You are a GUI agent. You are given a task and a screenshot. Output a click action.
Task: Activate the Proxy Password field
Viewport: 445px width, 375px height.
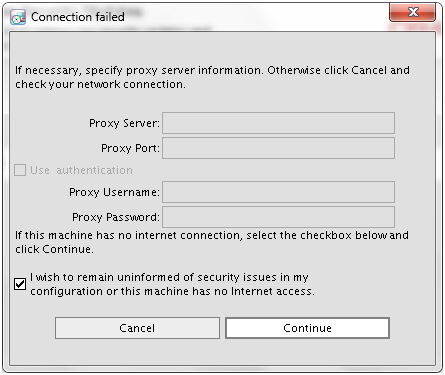click(x=278, y=217)
